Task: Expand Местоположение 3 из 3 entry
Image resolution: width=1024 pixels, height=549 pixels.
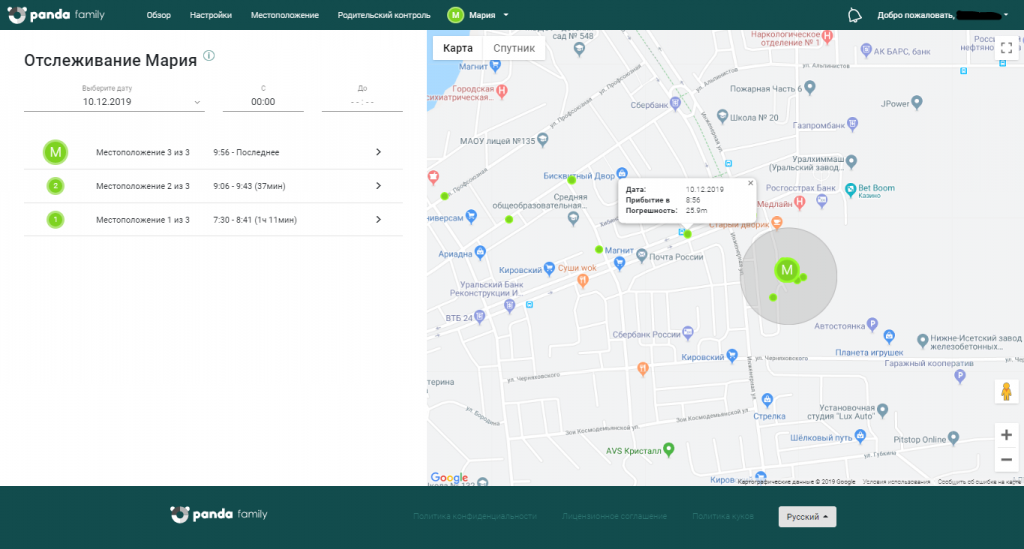Action: click(x=378, y=152)
